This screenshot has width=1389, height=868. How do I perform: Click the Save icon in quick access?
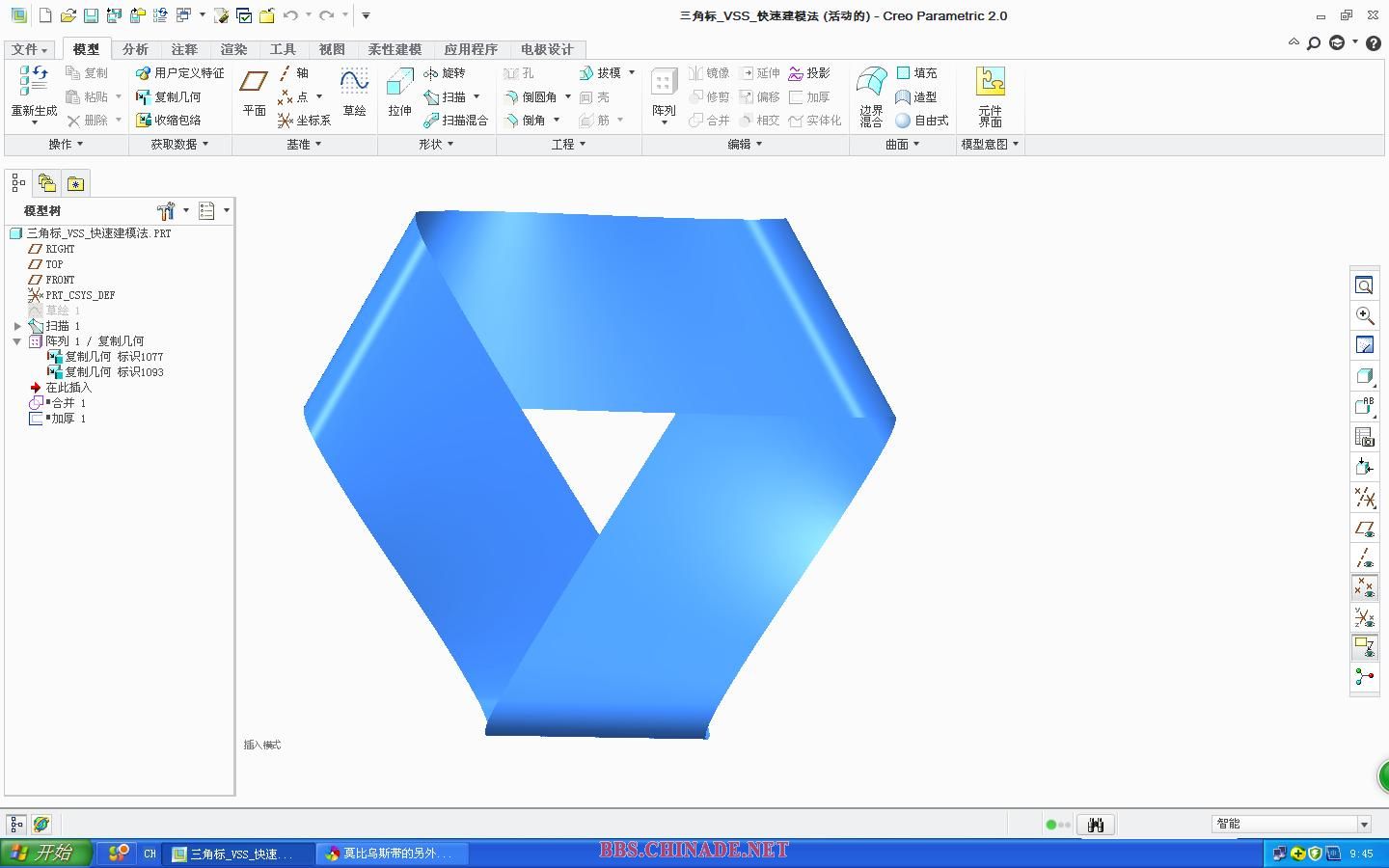click(90, 15)
